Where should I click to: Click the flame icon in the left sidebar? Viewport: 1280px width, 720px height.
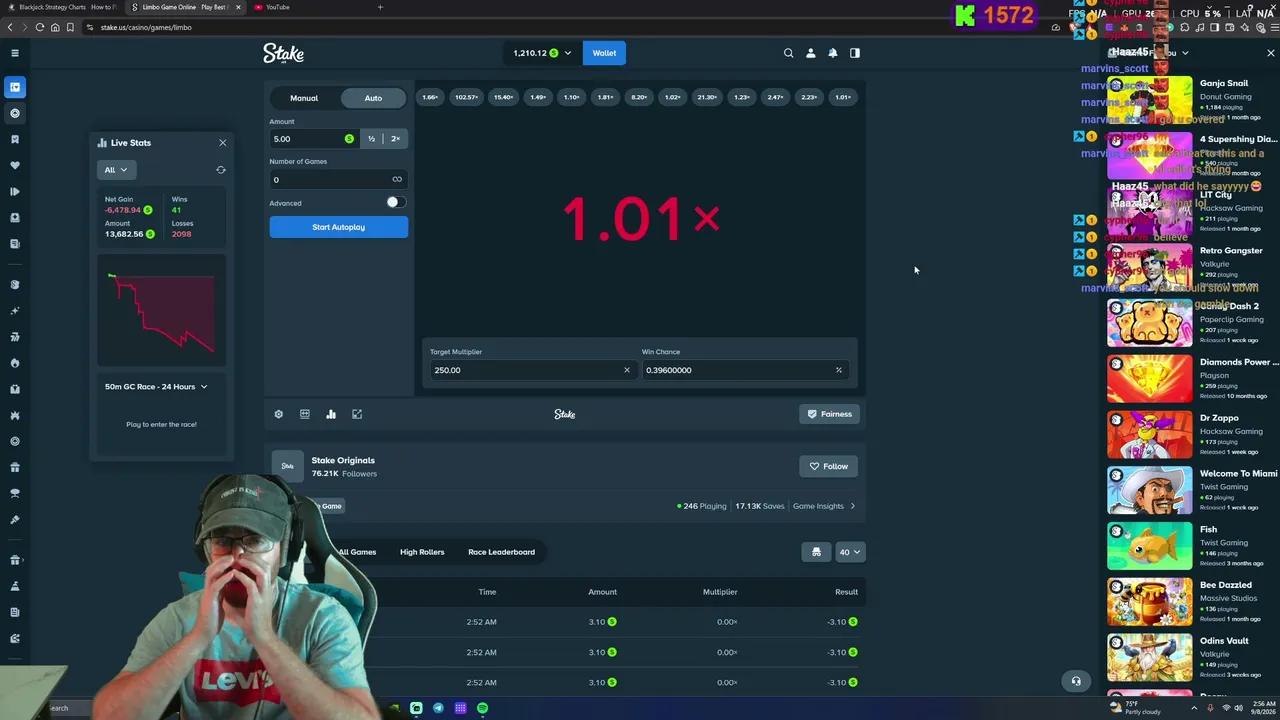point(15,363)
